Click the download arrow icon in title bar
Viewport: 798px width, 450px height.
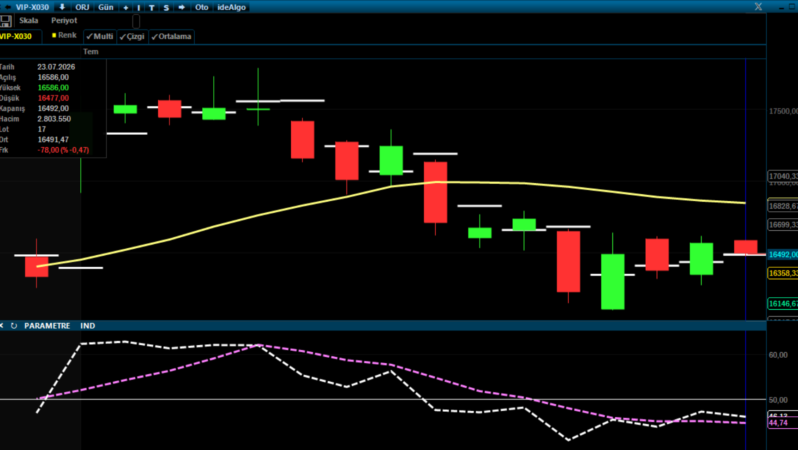(62, 7)
